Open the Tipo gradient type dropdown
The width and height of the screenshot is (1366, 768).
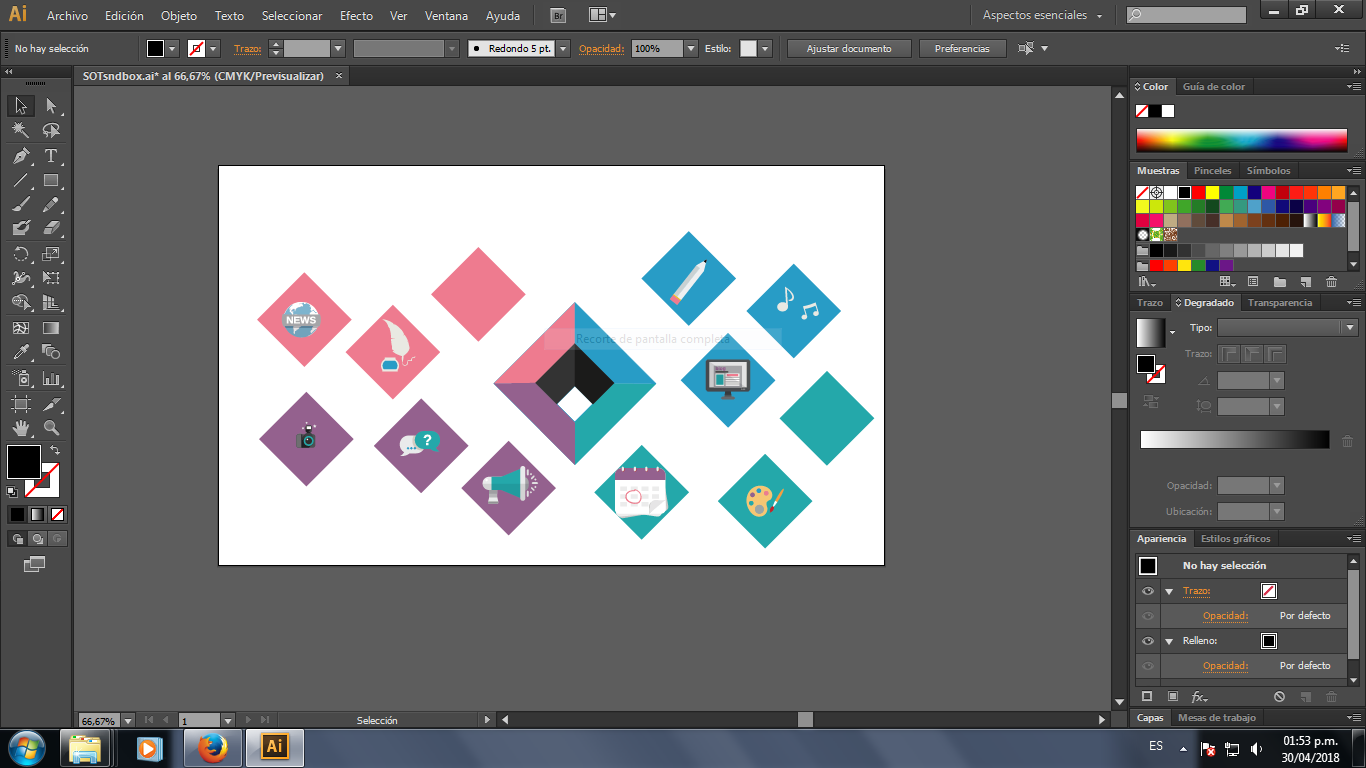click(x=1350, y=328)
